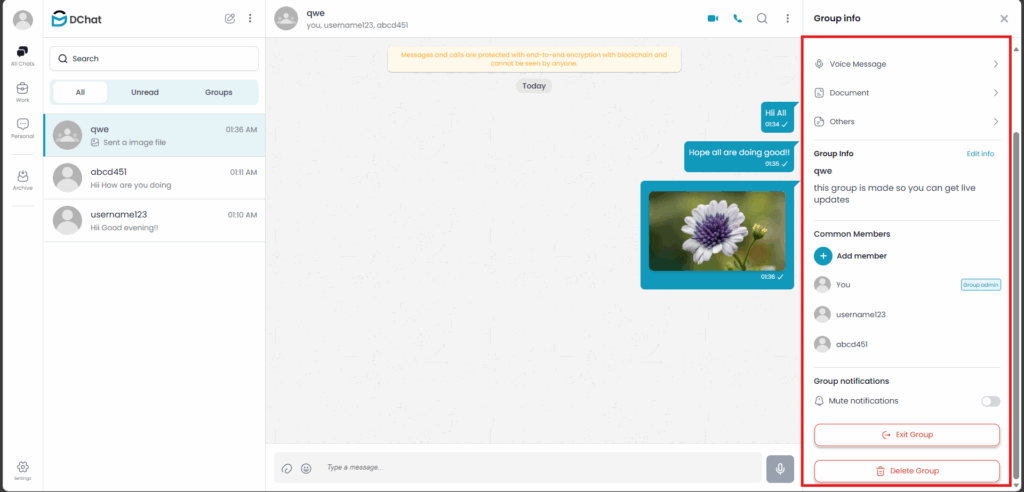
Task: Expand the Document media section
Action: pos(906,93)
